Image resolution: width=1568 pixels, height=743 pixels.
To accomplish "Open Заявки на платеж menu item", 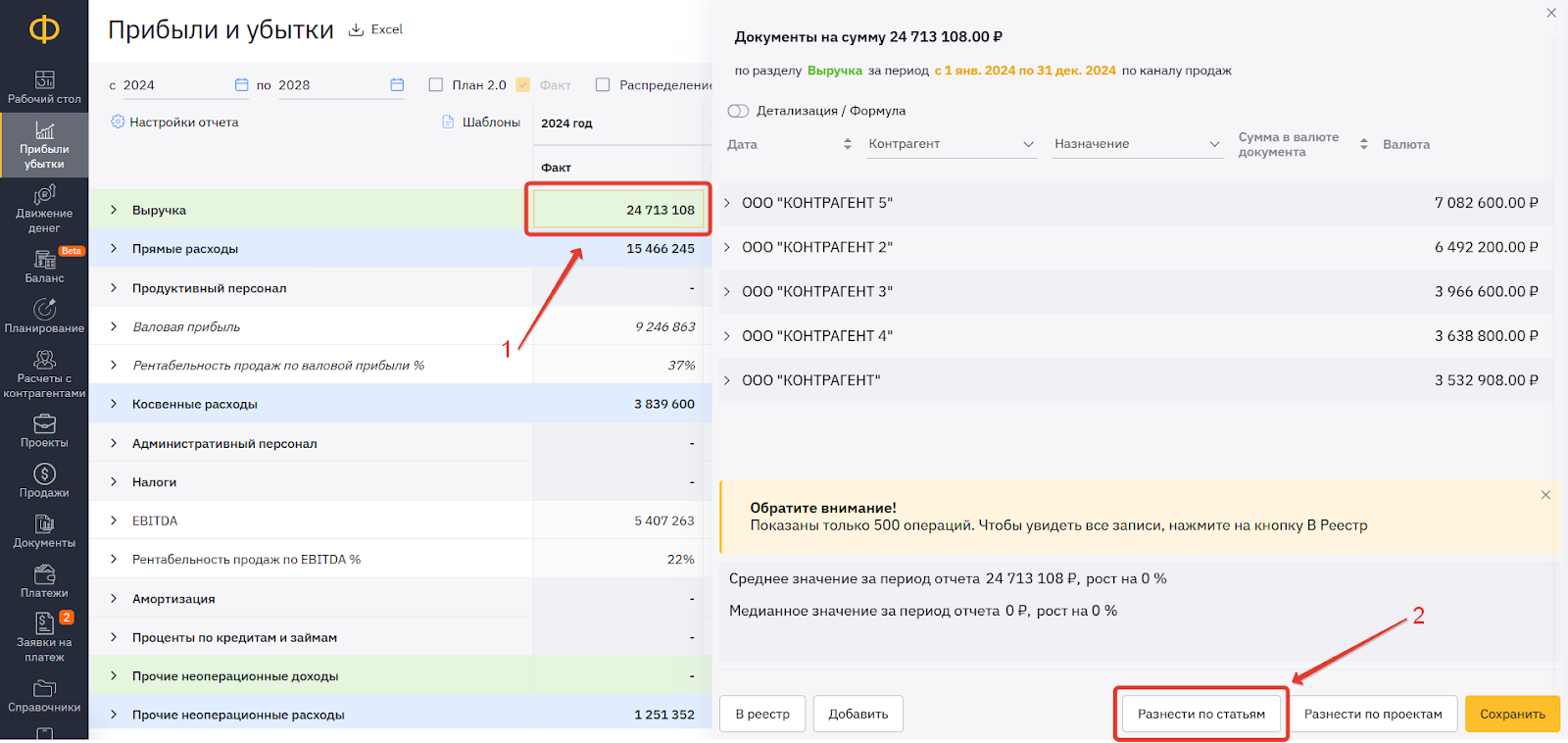I will [x=44, y=624].
